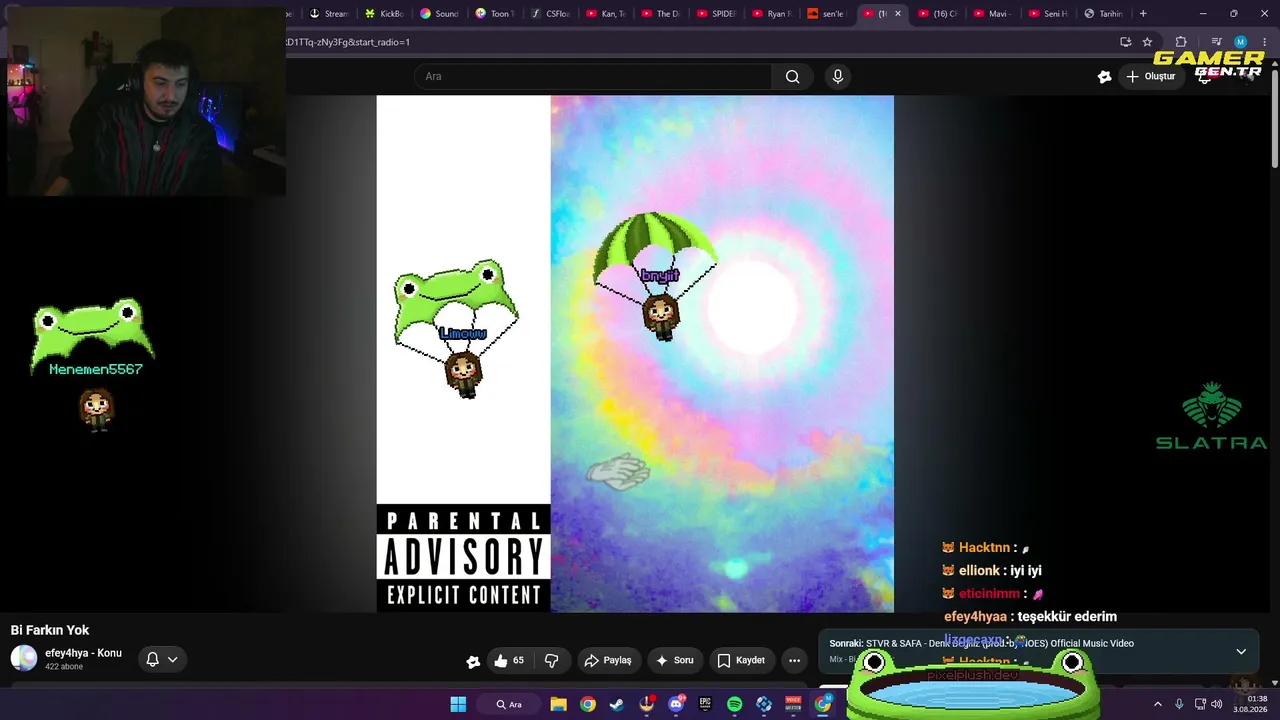Viewport: 1280px width, 720px height.
Task: Switch to the Tarihin tab
Action: 1104,14
